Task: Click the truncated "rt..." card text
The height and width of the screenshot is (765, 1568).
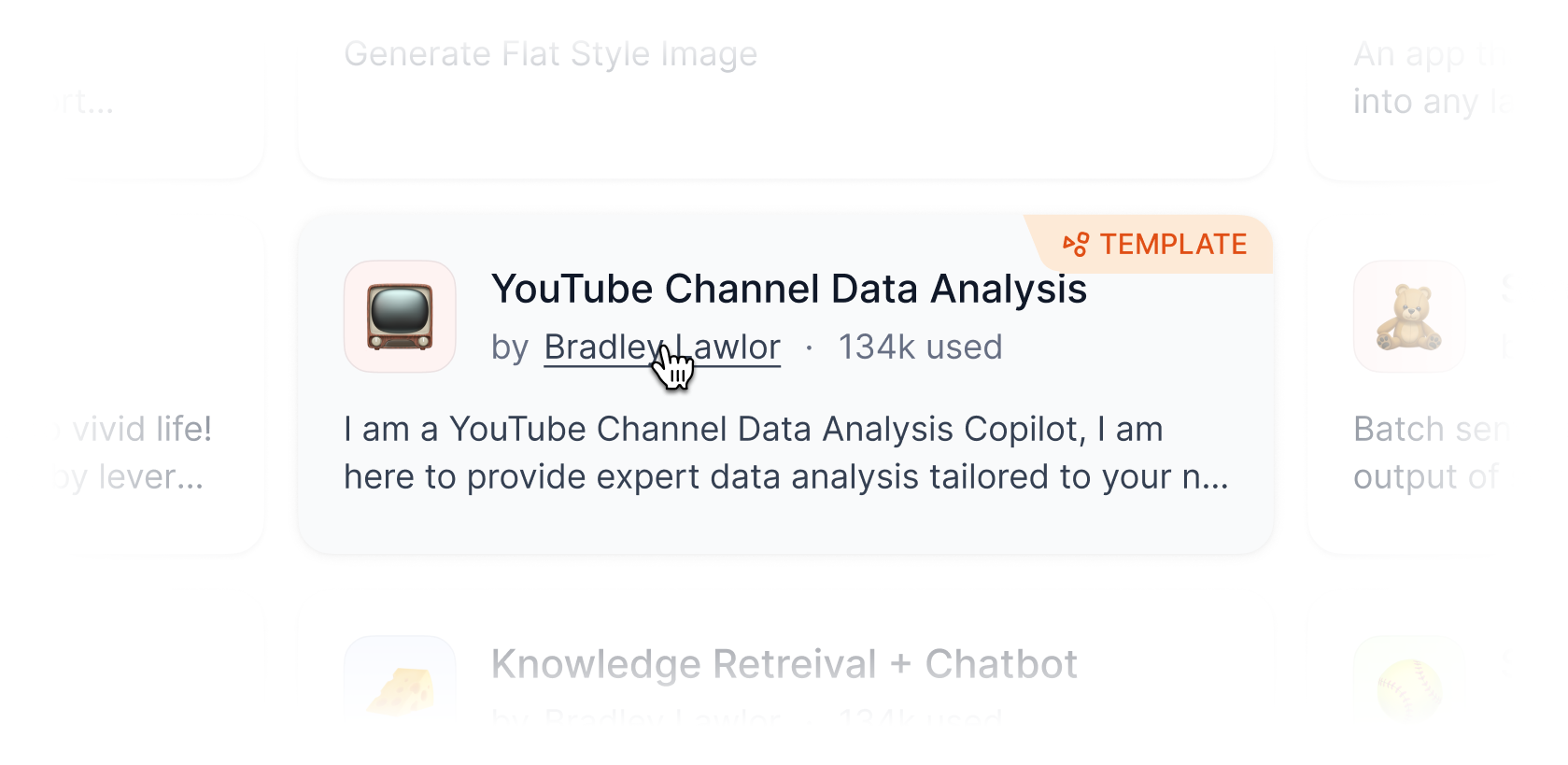Action: pyautogui.click(x=86, y=101)
